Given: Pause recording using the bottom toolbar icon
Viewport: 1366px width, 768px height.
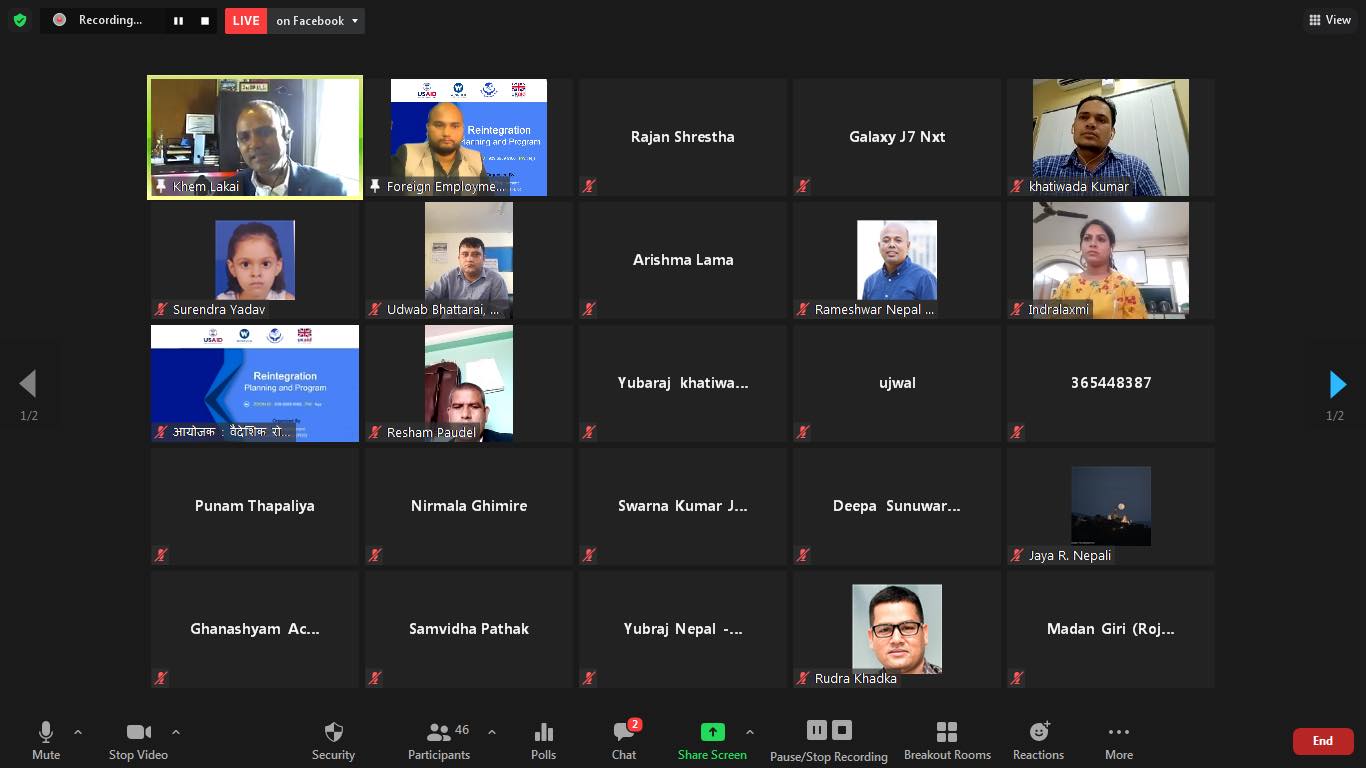Looking at the screenshot, I should [816, 730].
